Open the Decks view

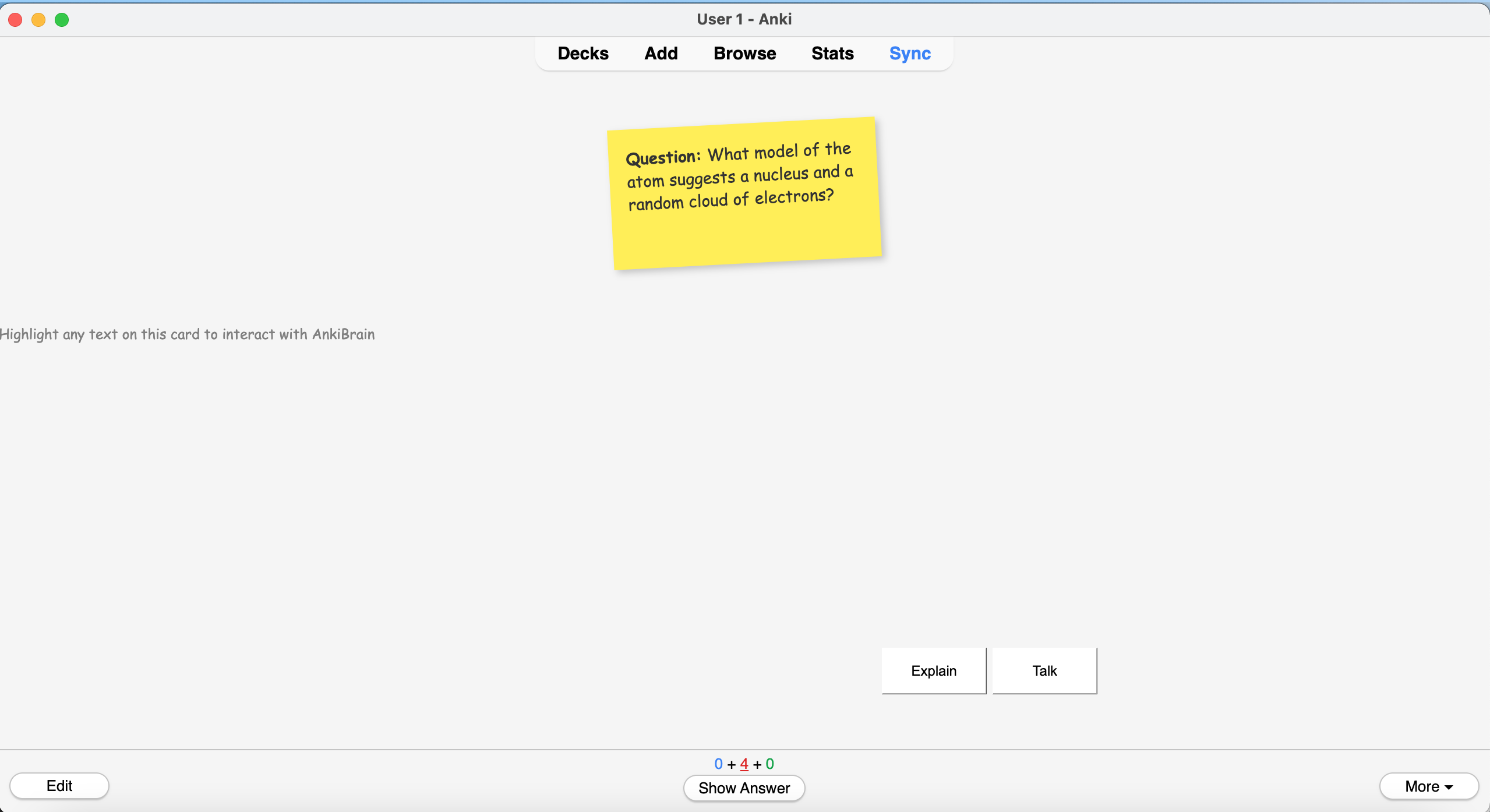[x=582, y=54]
